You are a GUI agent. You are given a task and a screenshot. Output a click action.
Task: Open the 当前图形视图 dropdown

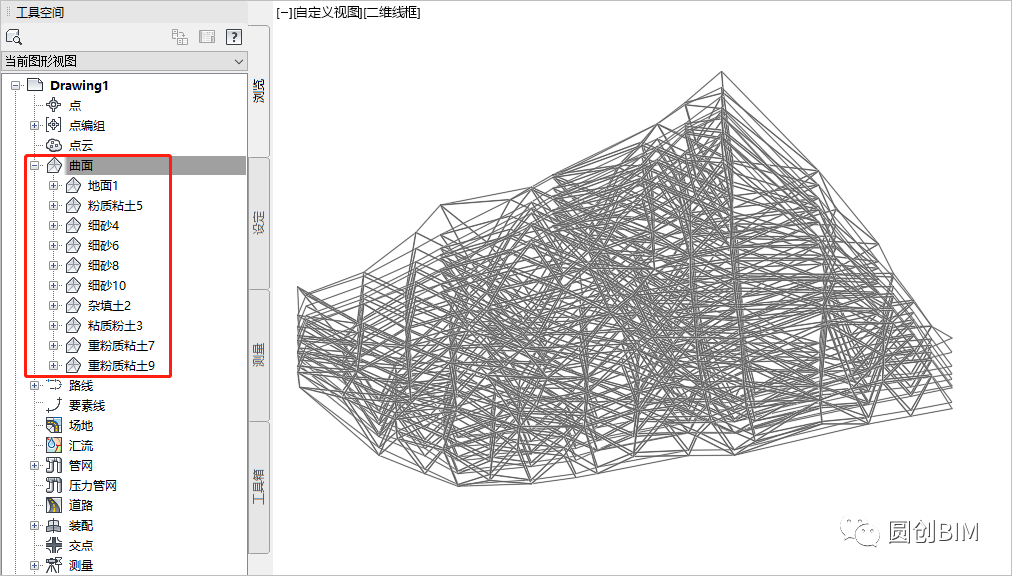tap(125, 61)
